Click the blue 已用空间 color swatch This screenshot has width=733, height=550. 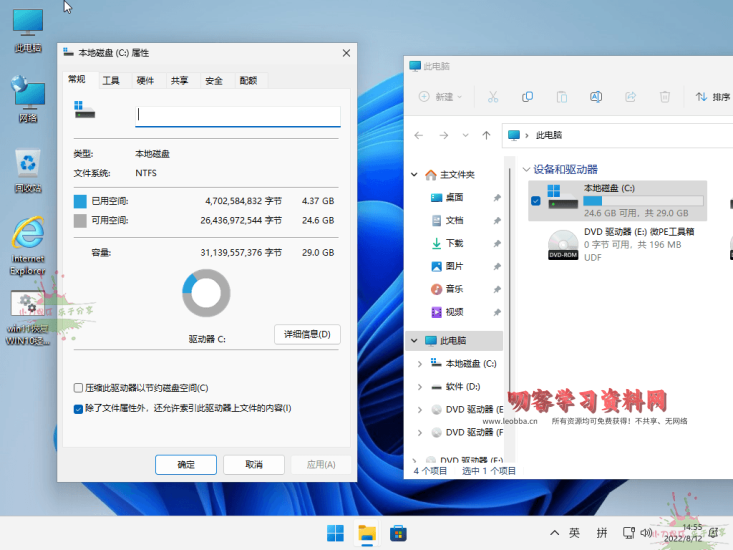80,201
